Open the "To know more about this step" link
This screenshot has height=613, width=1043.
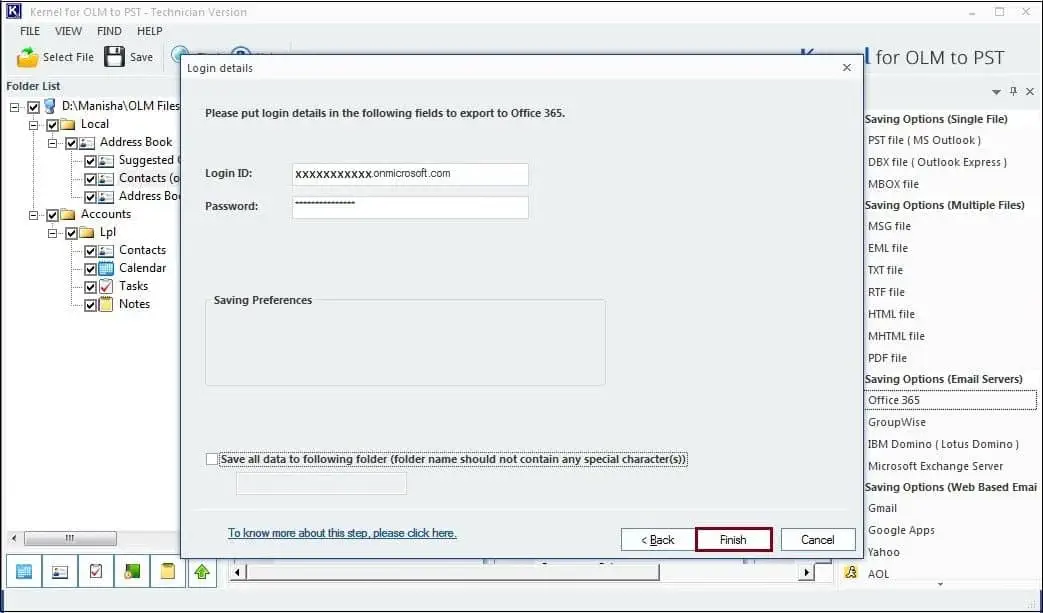tap(342, 533)
